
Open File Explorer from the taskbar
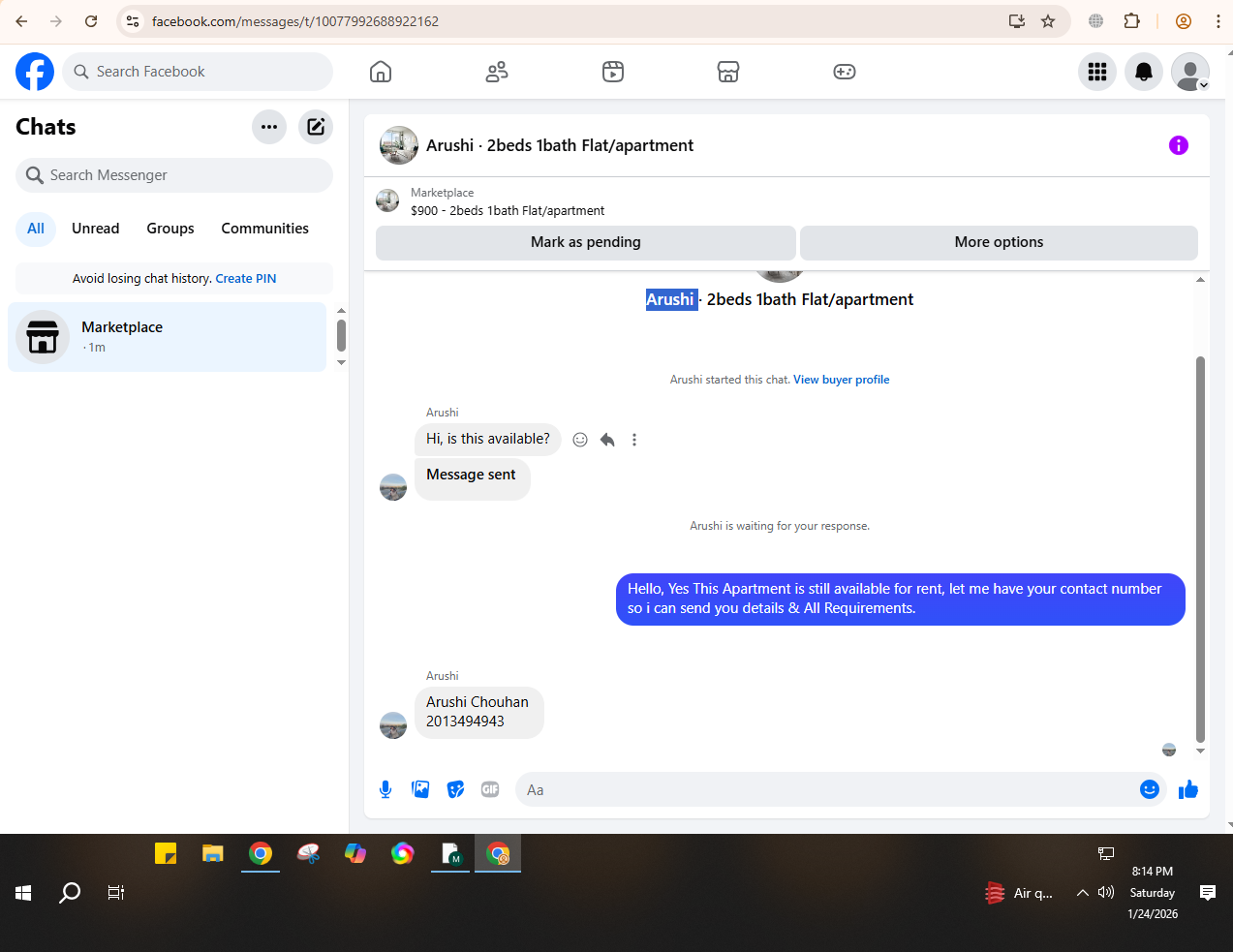[213, 853]
